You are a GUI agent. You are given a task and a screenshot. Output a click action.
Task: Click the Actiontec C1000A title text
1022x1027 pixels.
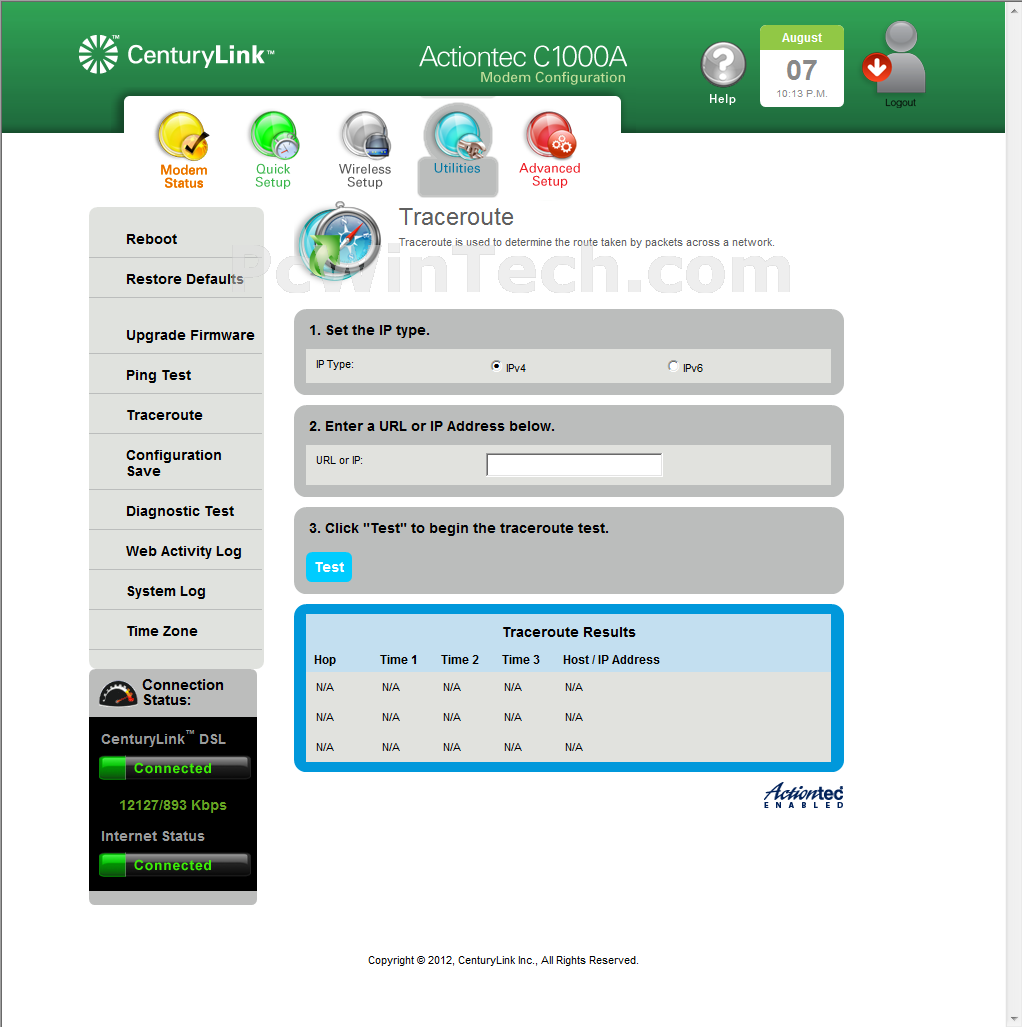[x=523, y=56]
